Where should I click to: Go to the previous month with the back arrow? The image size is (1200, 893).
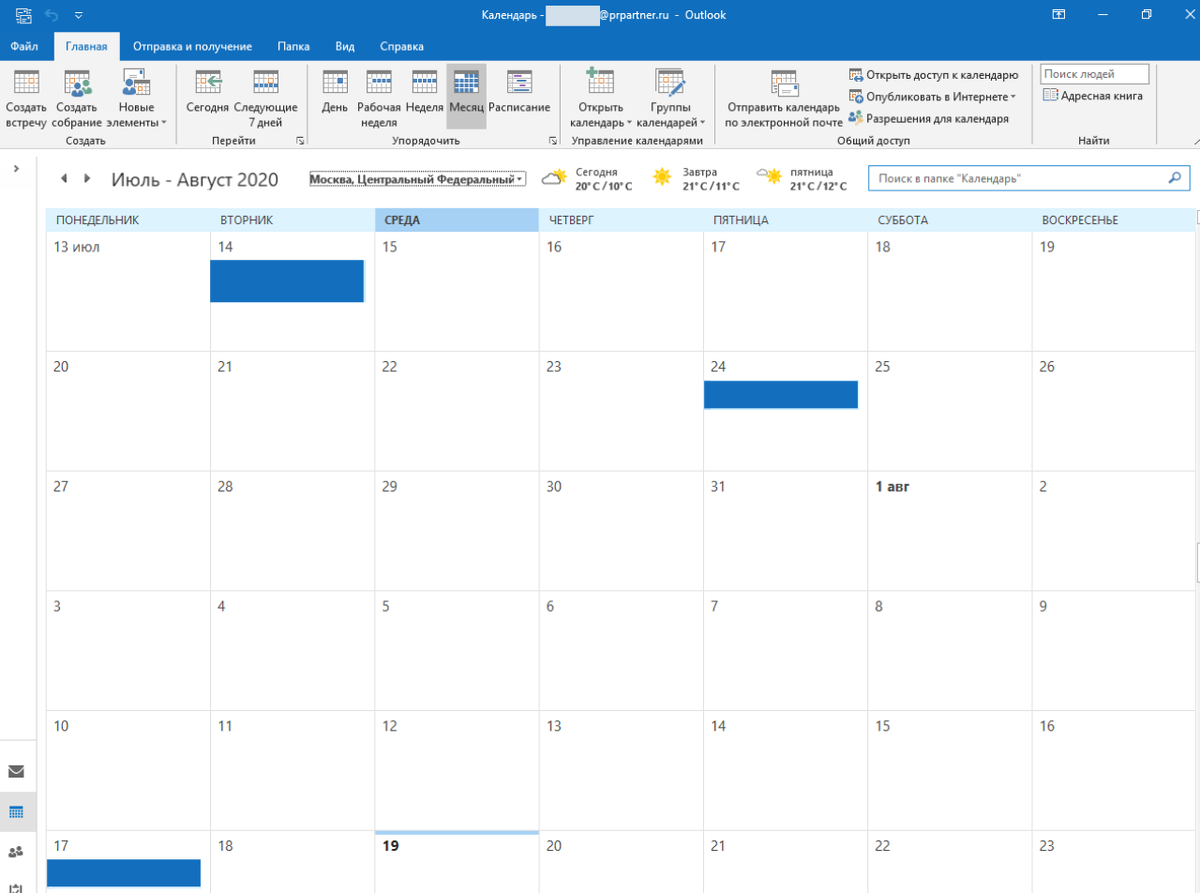(64, 178)
